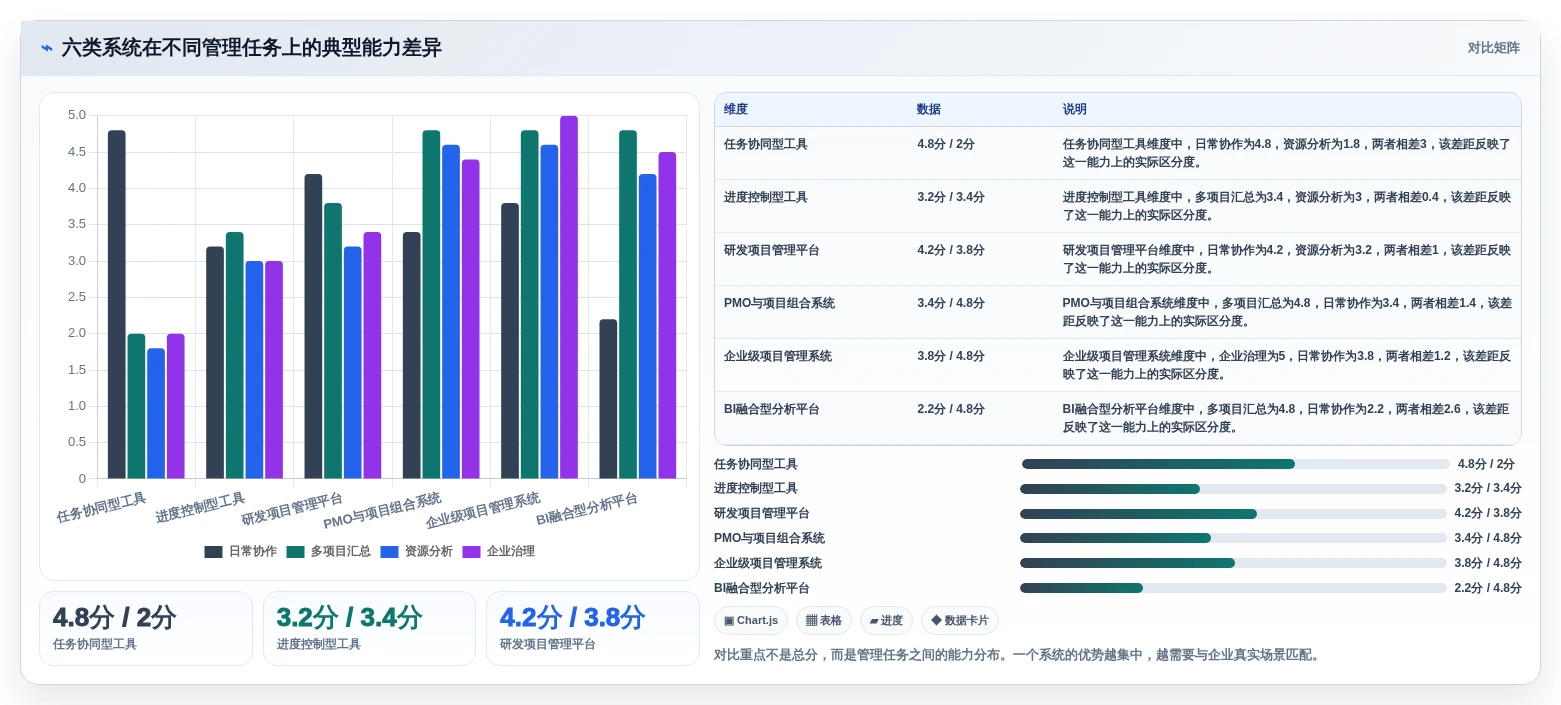Toggle the 多项目汇总 legend color box
This screenshot has height=705, width=1561.
(295, 552)
